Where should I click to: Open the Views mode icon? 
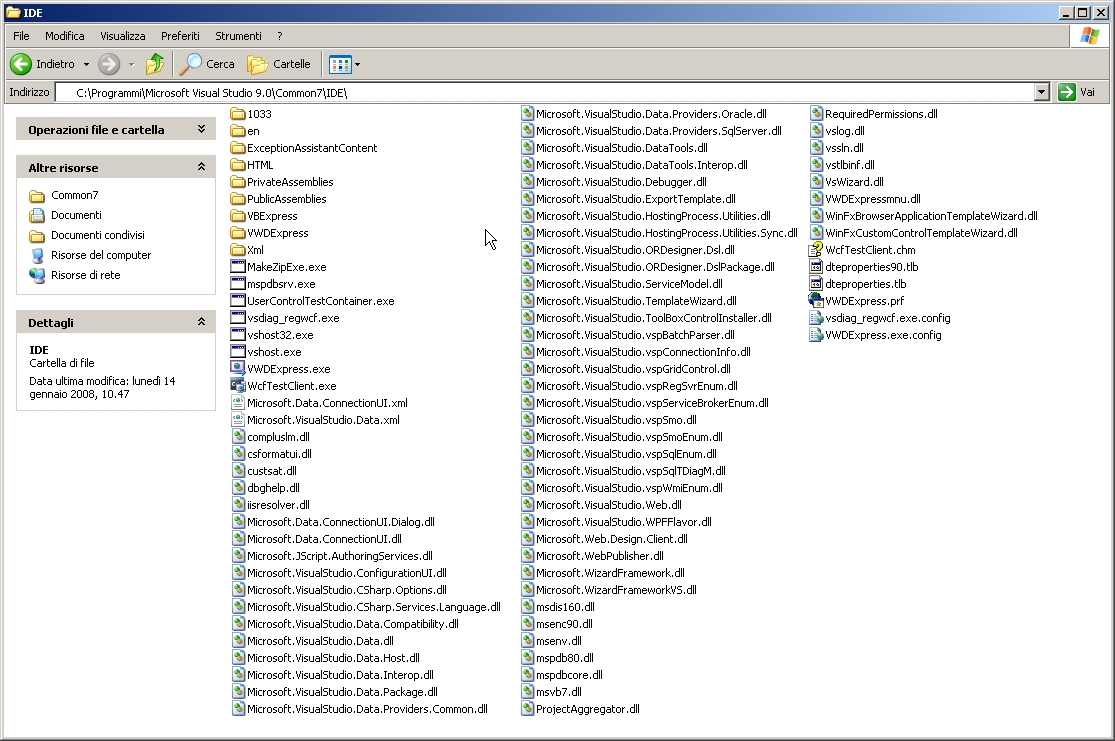[340, 64]
